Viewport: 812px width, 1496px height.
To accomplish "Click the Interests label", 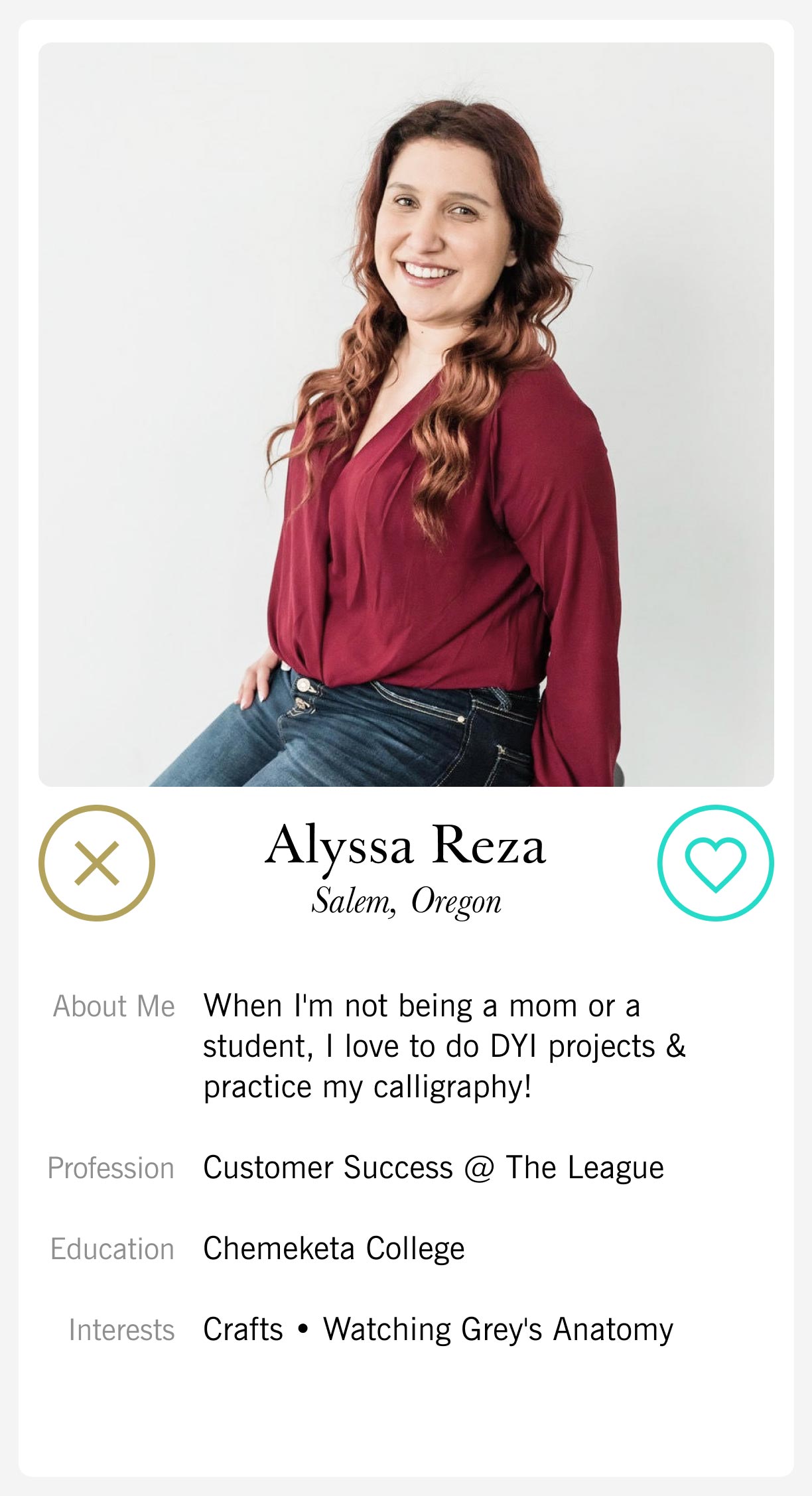I will coord(121,1330).
